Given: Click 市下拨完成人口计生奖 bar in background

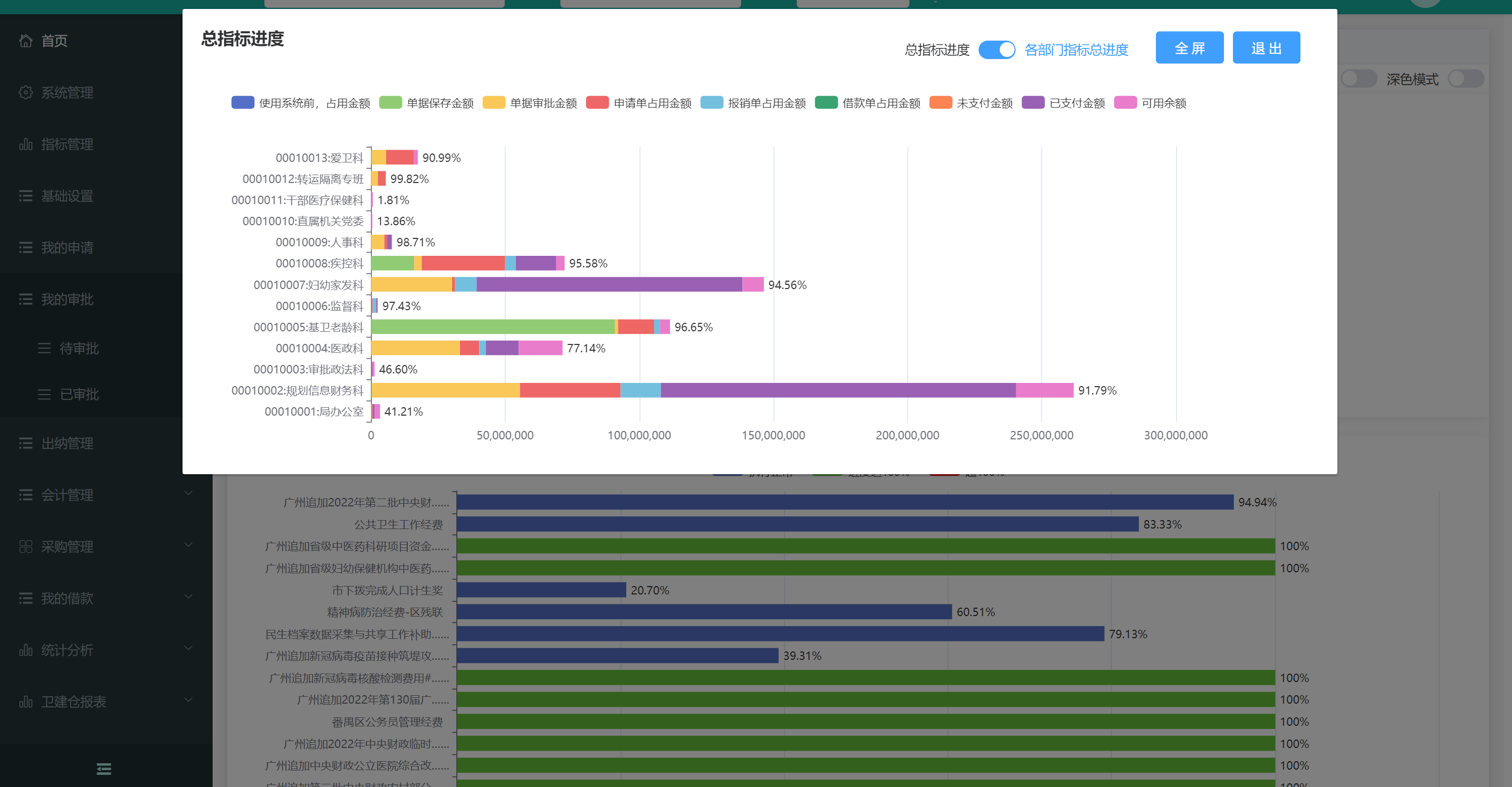Looking at the screenshot, I should point(541,590).
